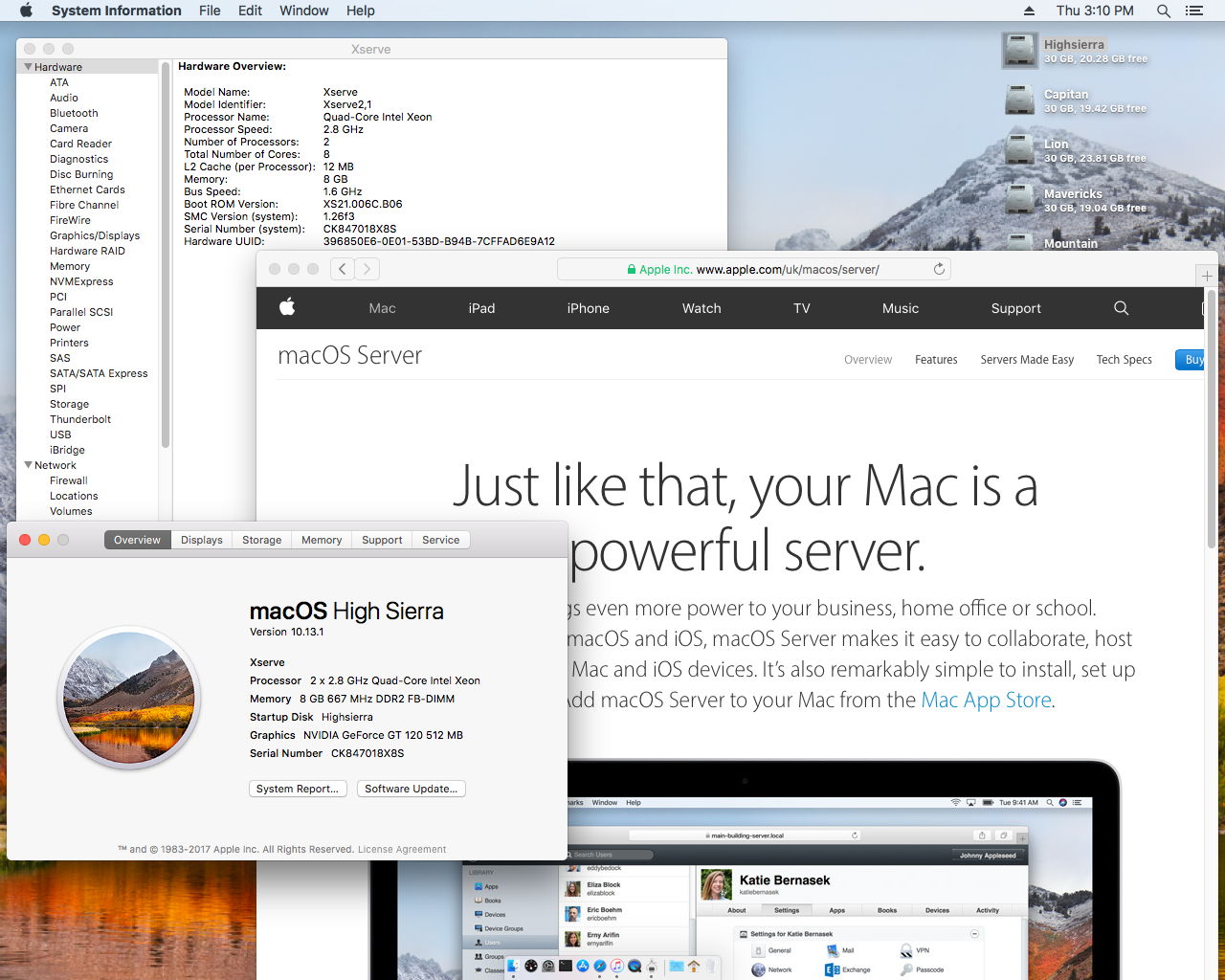This screenshot has height=980, width=1225.
Task: Go back in the Safari window
Action: tap(343, 269)
